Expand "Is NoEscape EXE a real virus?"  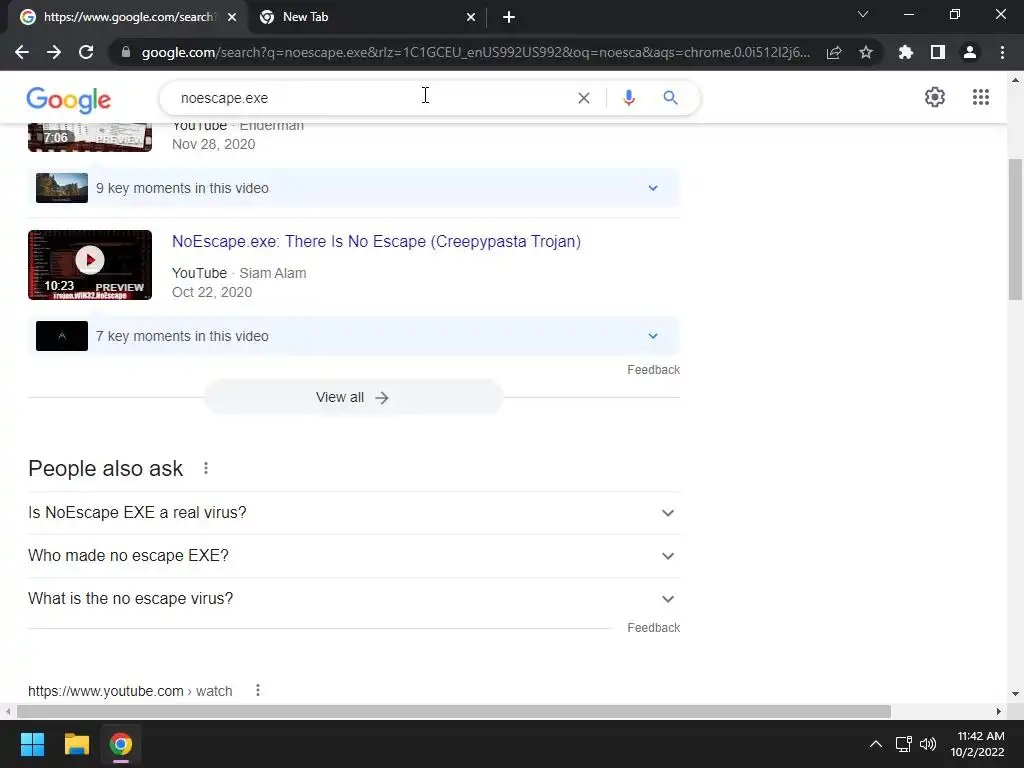(x=353, y=513)
